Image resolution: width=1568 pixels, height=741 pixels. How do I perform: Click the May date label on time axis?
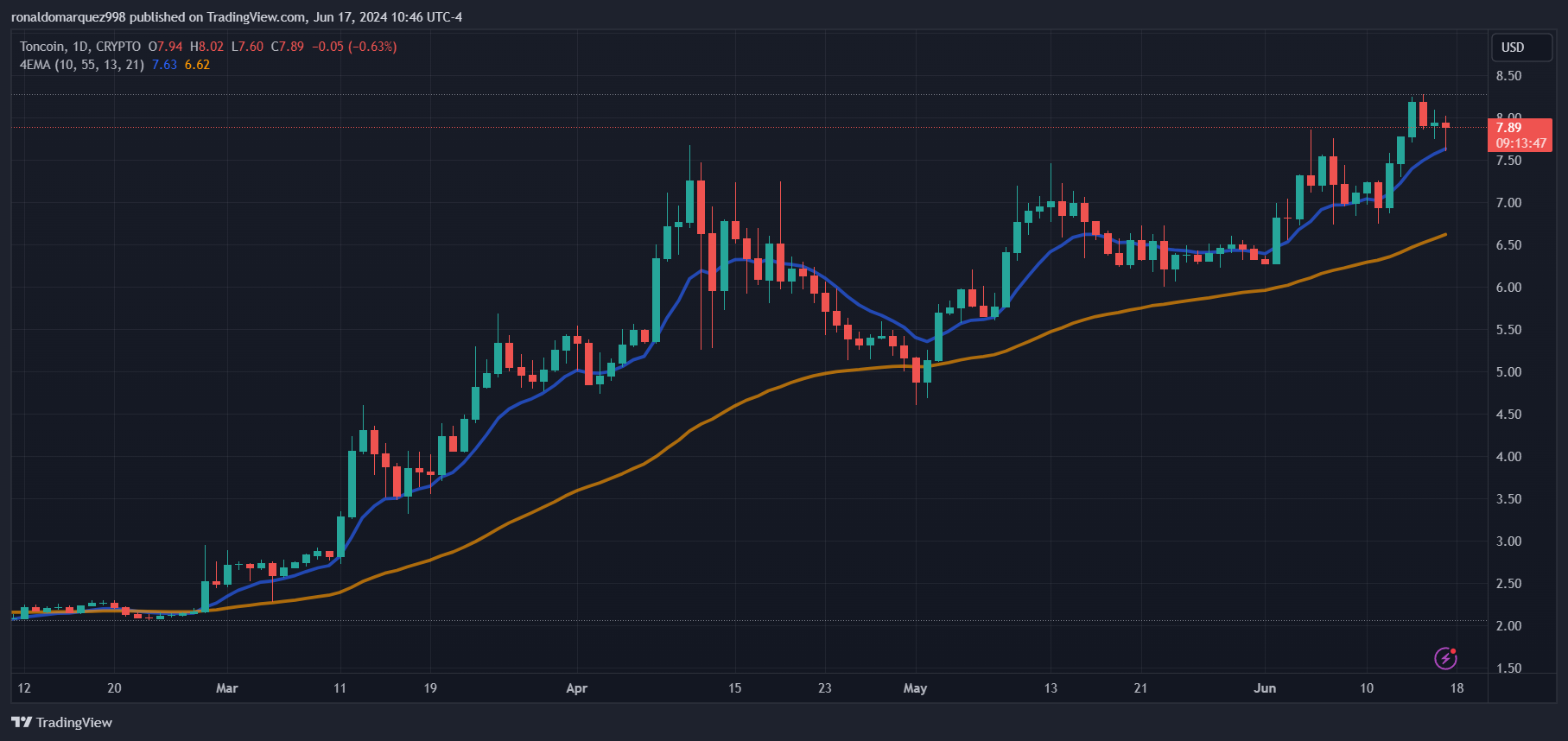[x=915, y=688]
